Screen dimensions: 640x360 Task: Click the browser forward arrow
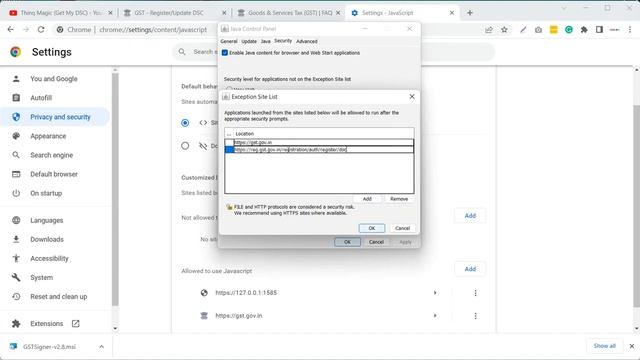(x=26, y=29)
